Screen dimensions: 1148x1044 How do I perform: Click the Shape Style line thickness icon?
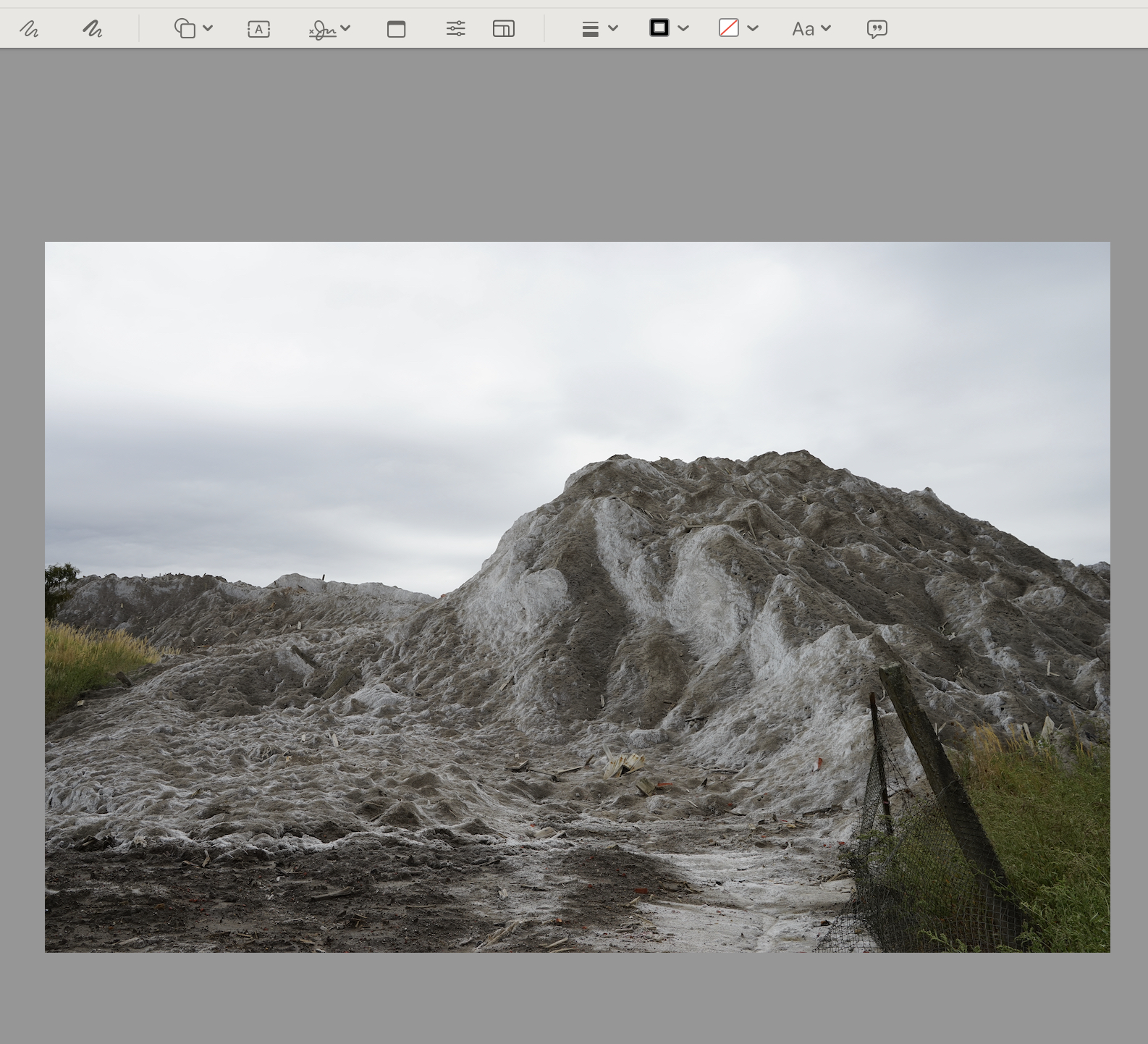click(x=590, y=29)
